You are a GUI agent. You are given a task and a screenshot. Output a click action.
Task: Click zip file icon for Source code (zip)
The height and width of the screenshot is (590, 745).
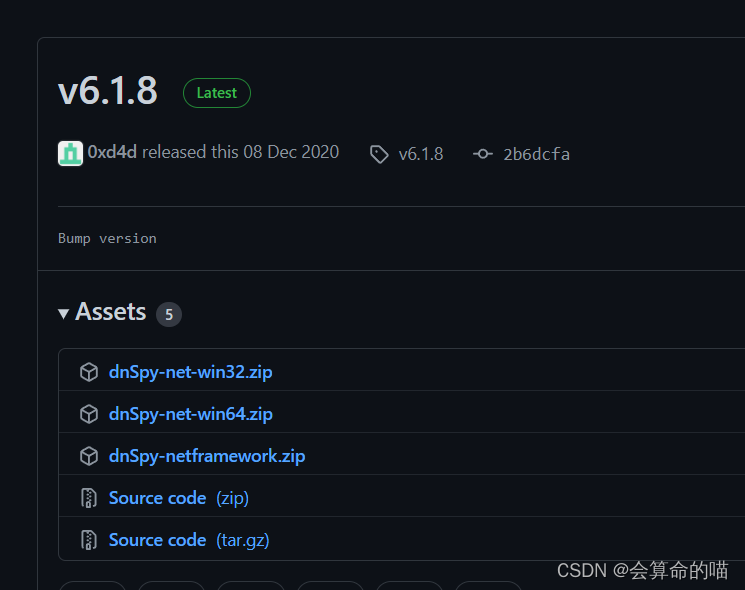coord(89,498)
